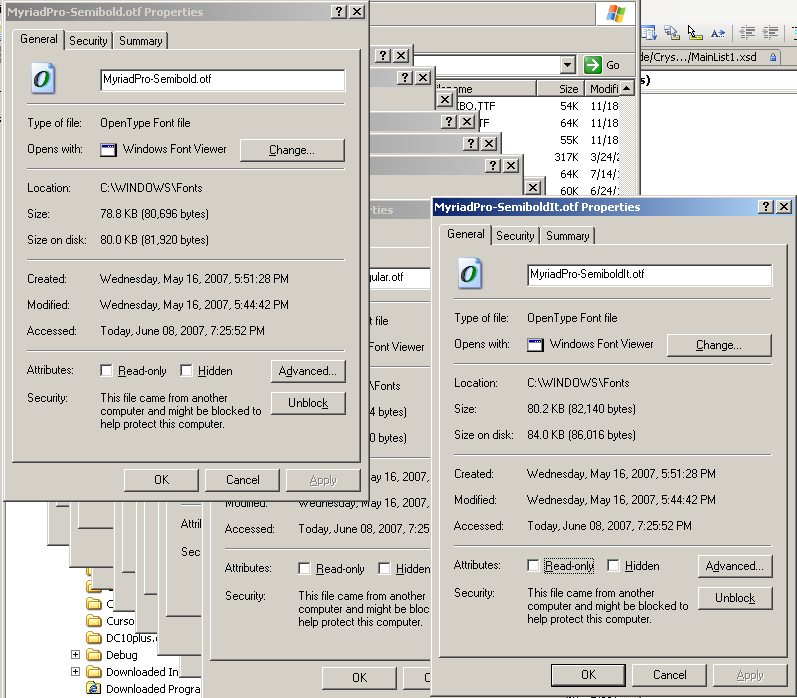This screenshot has width=797, height=698.
Task: Click the file list scroll-up arrow
Action: coord(627,89)
